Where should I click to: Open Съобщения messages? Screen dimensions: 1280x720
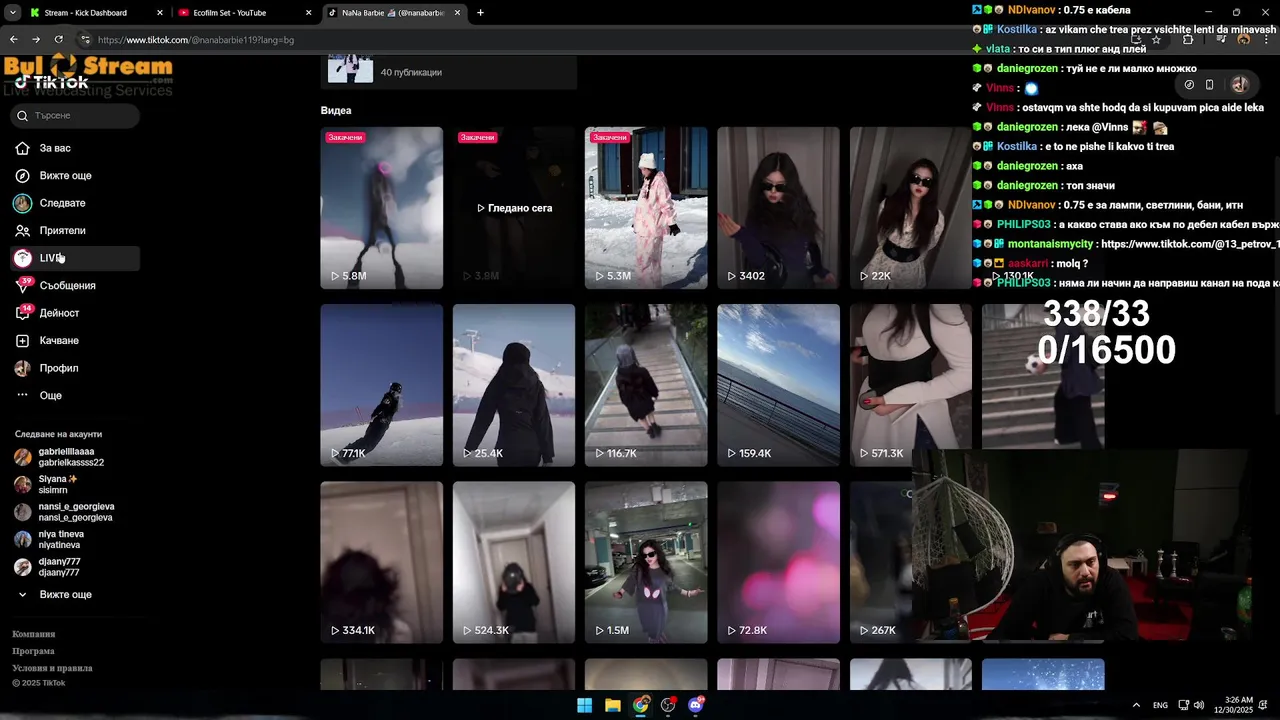click(75, 286)
